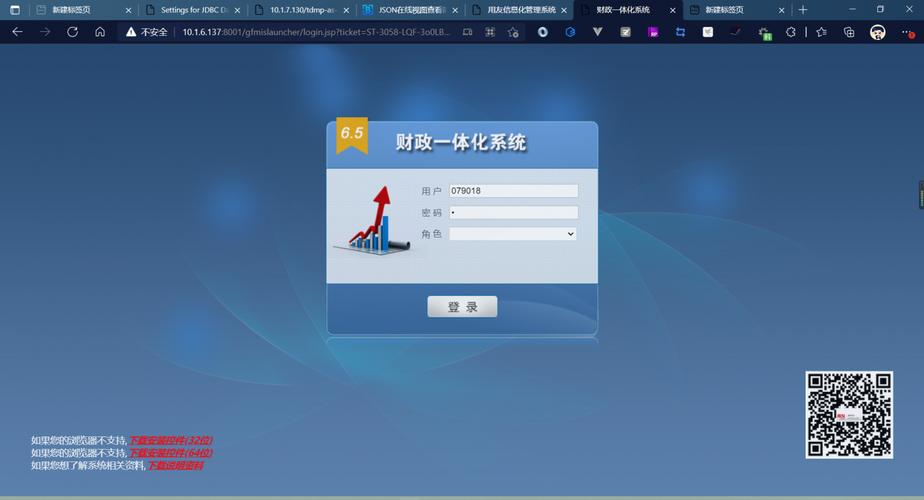Click the extension icon with green badge
This screenshot has height=500, width=924.
[764, 34]
